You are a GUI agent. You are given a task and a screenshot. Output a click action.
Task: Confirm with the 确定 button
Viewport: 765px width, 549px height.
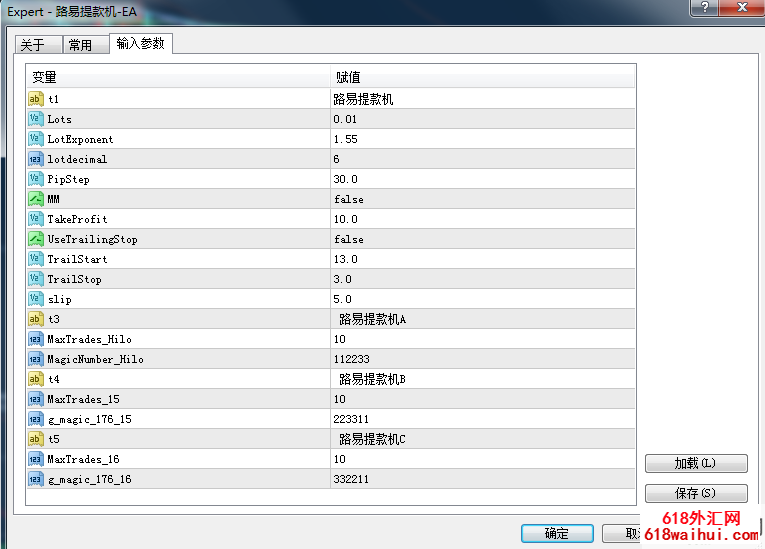[557, 533]
